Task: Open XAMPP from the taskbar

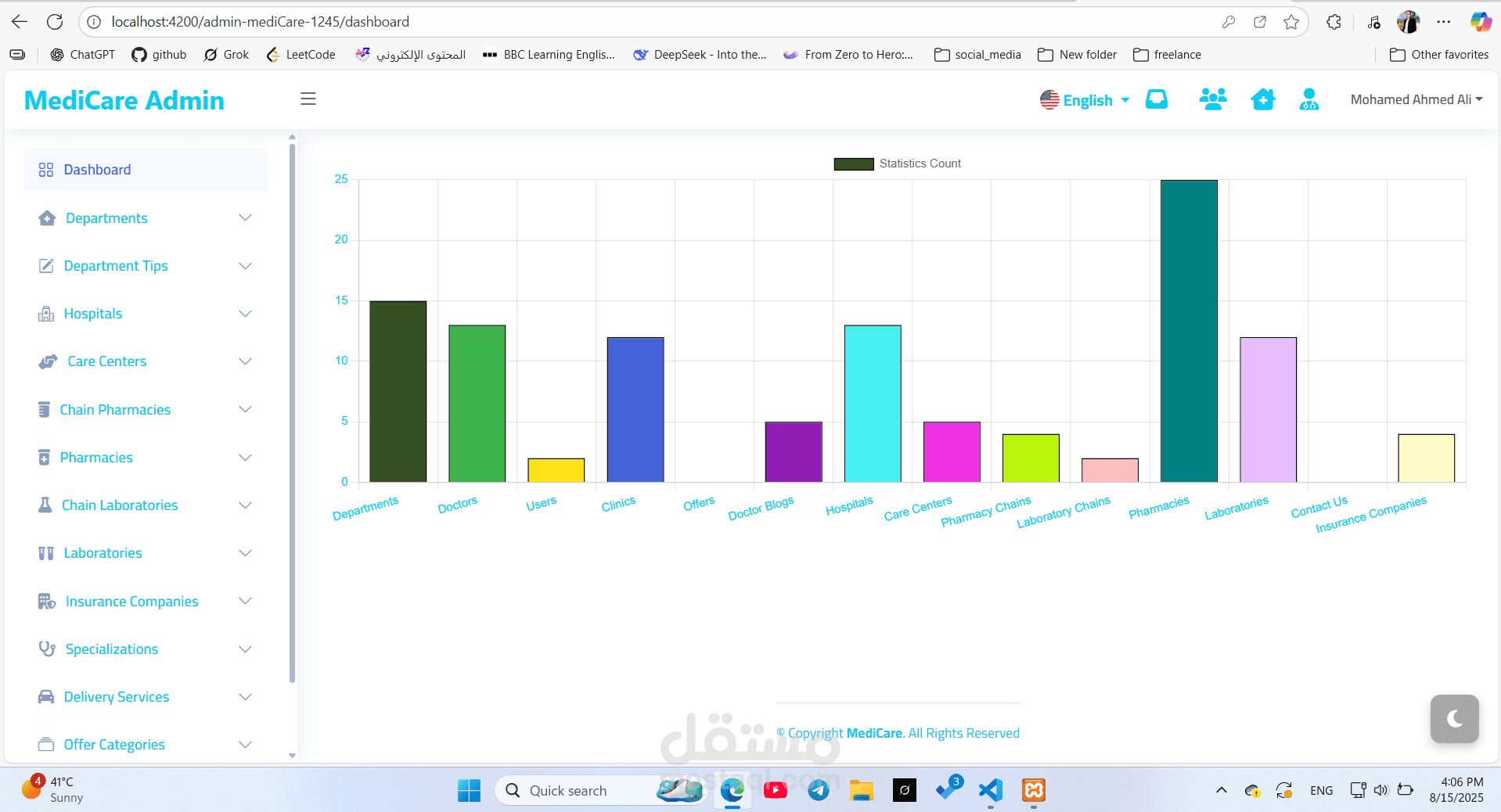Action: click(x=1034, y=790)
